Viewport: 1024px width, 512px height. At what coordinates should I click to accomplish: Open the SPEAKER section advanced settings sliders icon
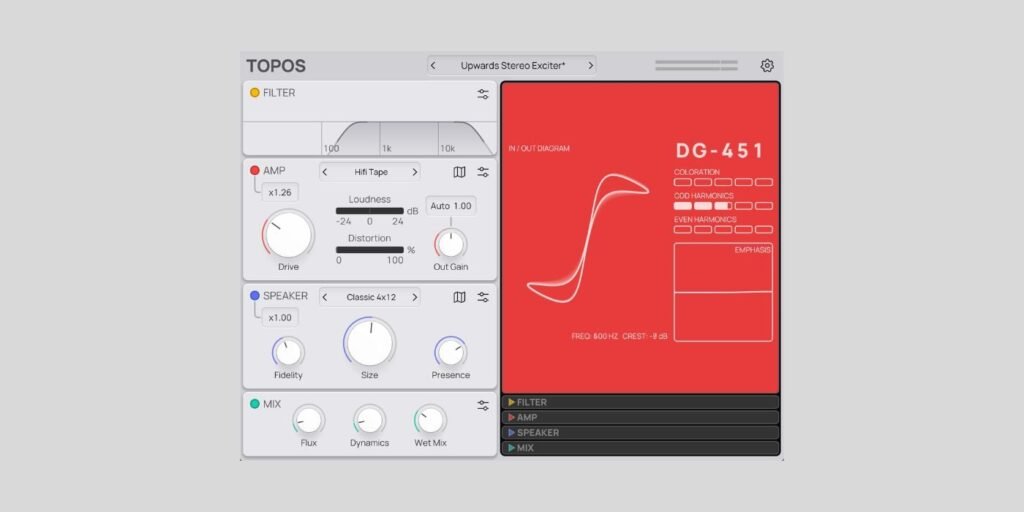[483, 297]
